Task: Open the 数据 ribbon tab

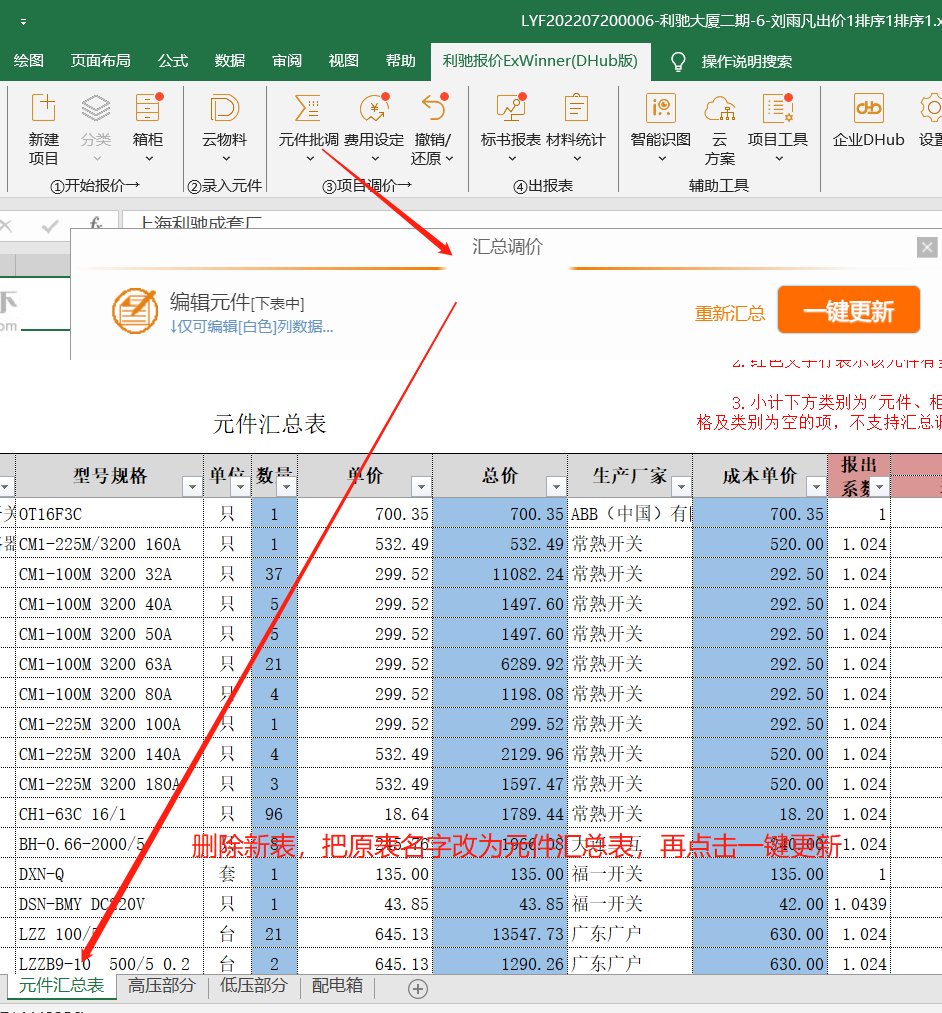Action: tap(229, 61)
